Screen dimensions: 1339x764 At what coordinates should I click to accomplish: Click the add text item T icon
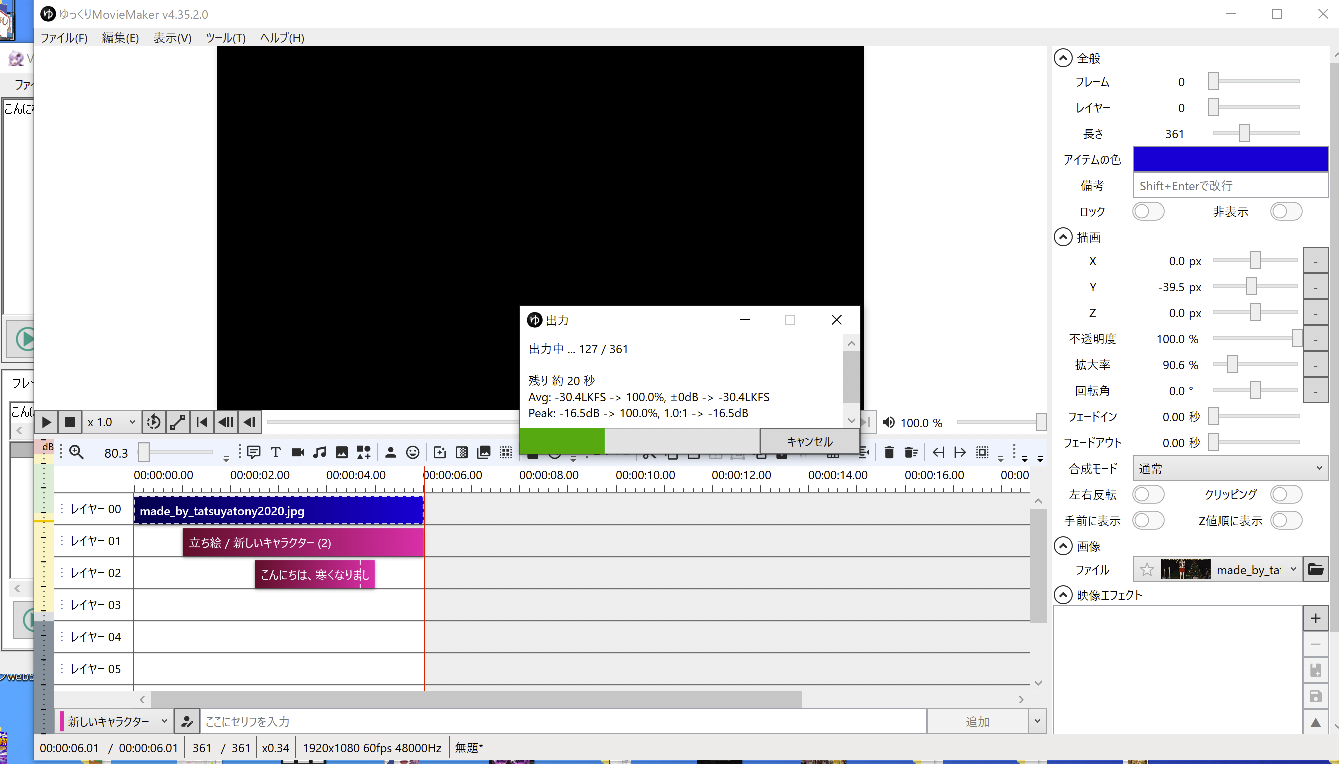tap(276, 452)
